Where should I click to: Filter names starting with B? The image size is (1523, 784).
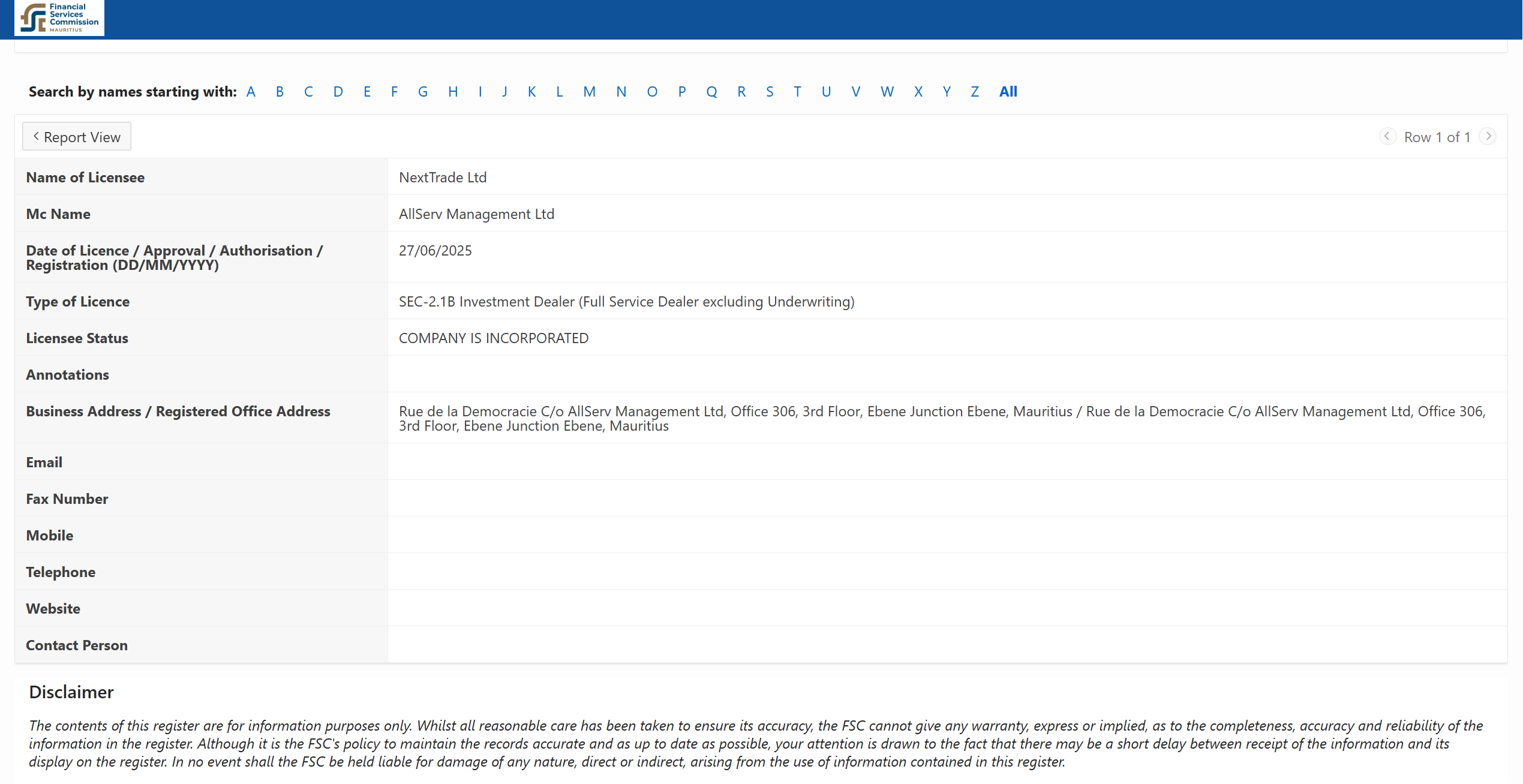click(x=280, y=92)
